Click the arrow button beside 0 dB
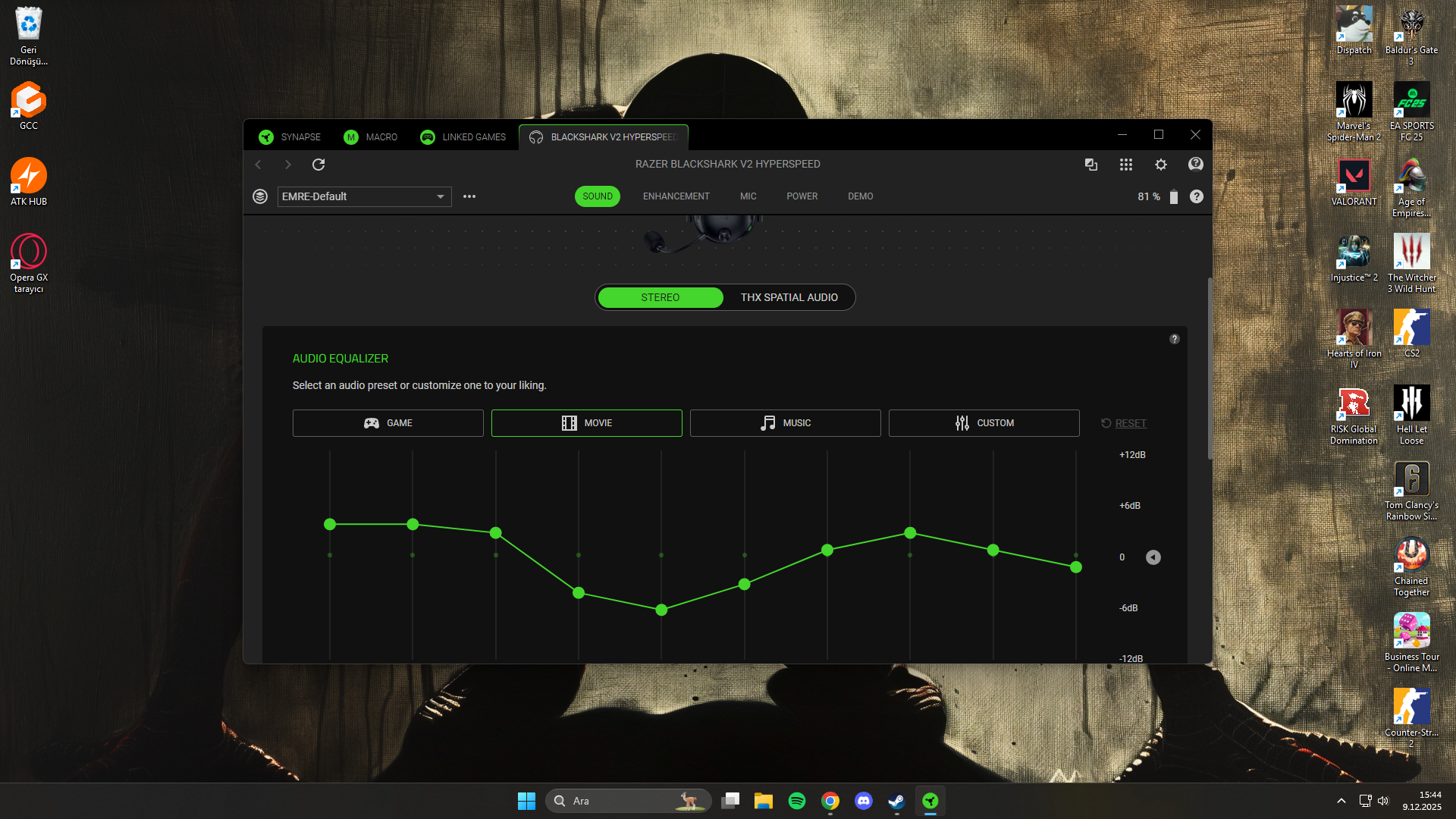The width and height of the screenshot is (1456, 819). (x=1153, y=557)
